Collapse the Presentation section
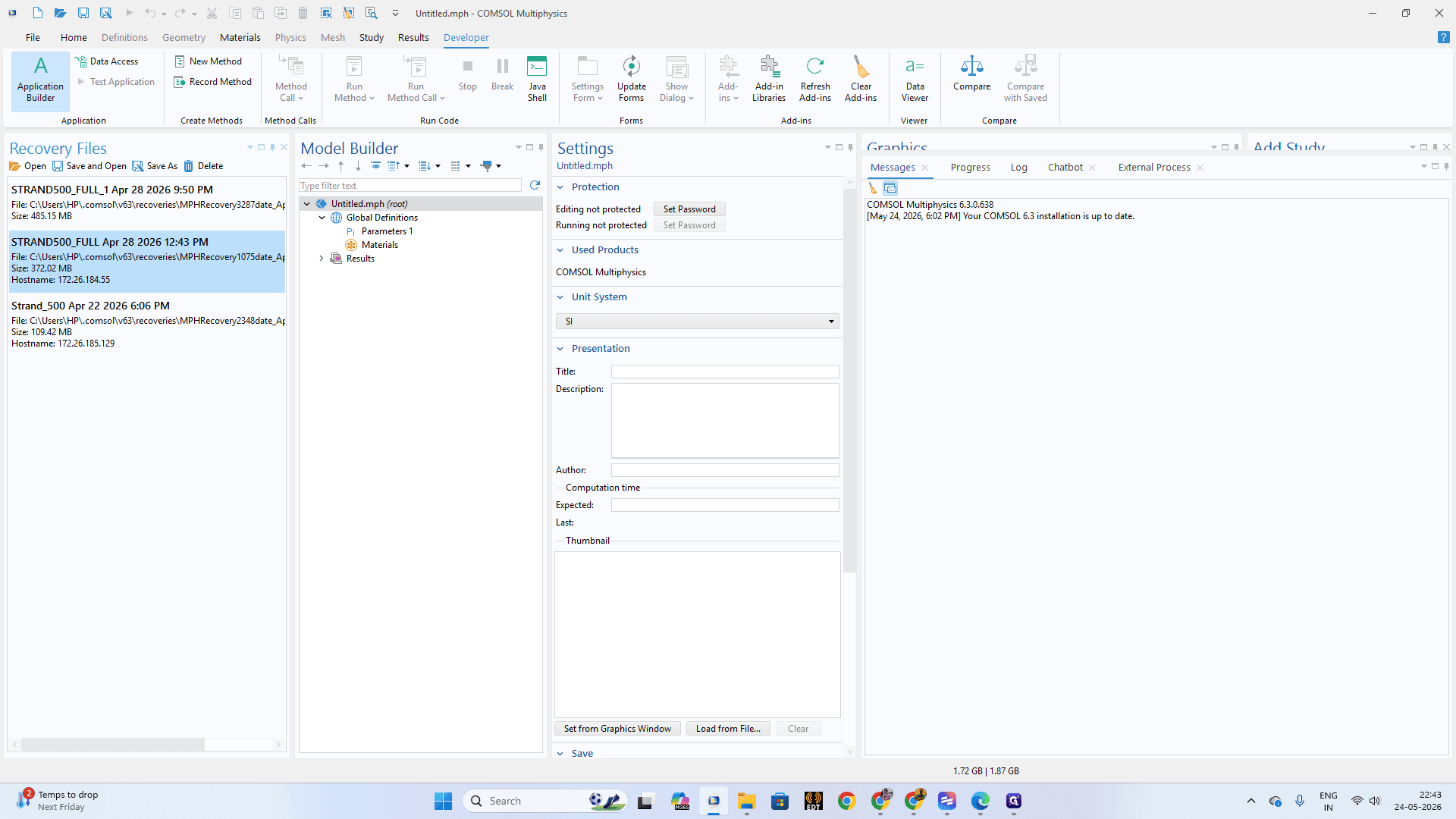Screen dimensions: 1456x819 pyautogui.click(x=560, y=349)
